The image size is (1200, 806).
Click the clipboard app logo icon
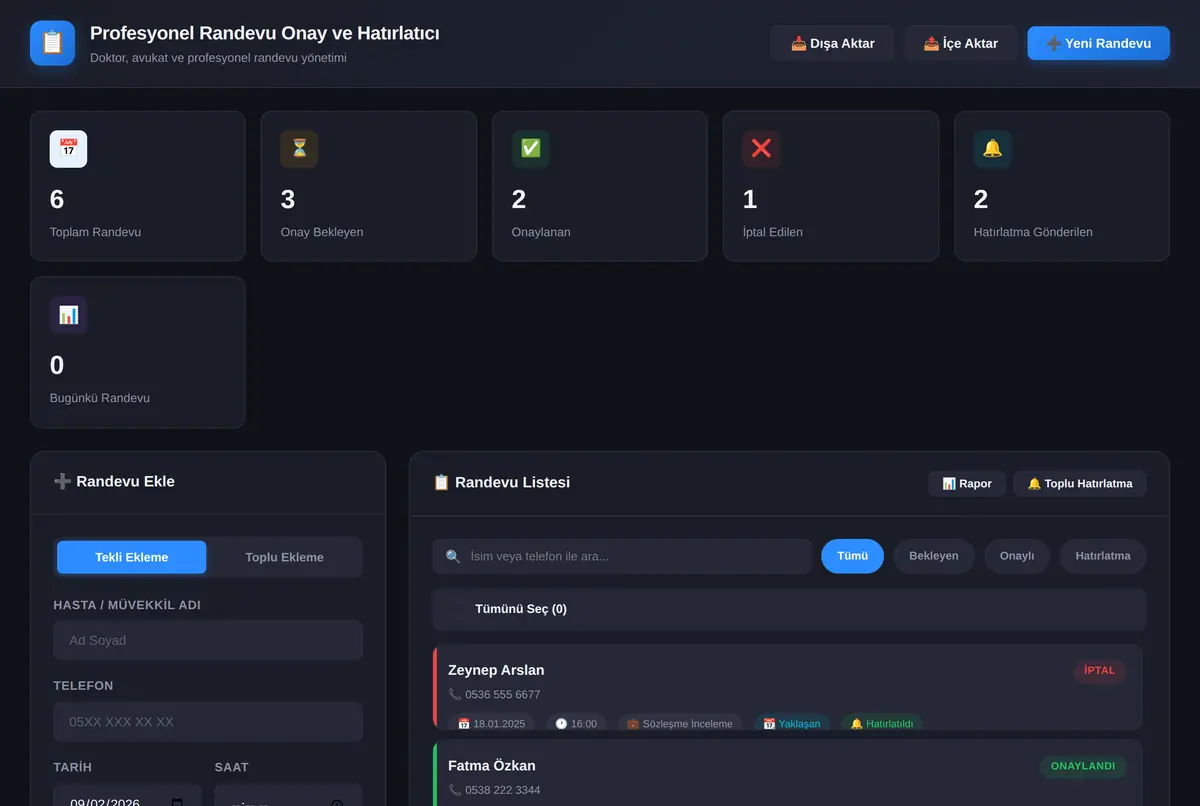point(52,43)
